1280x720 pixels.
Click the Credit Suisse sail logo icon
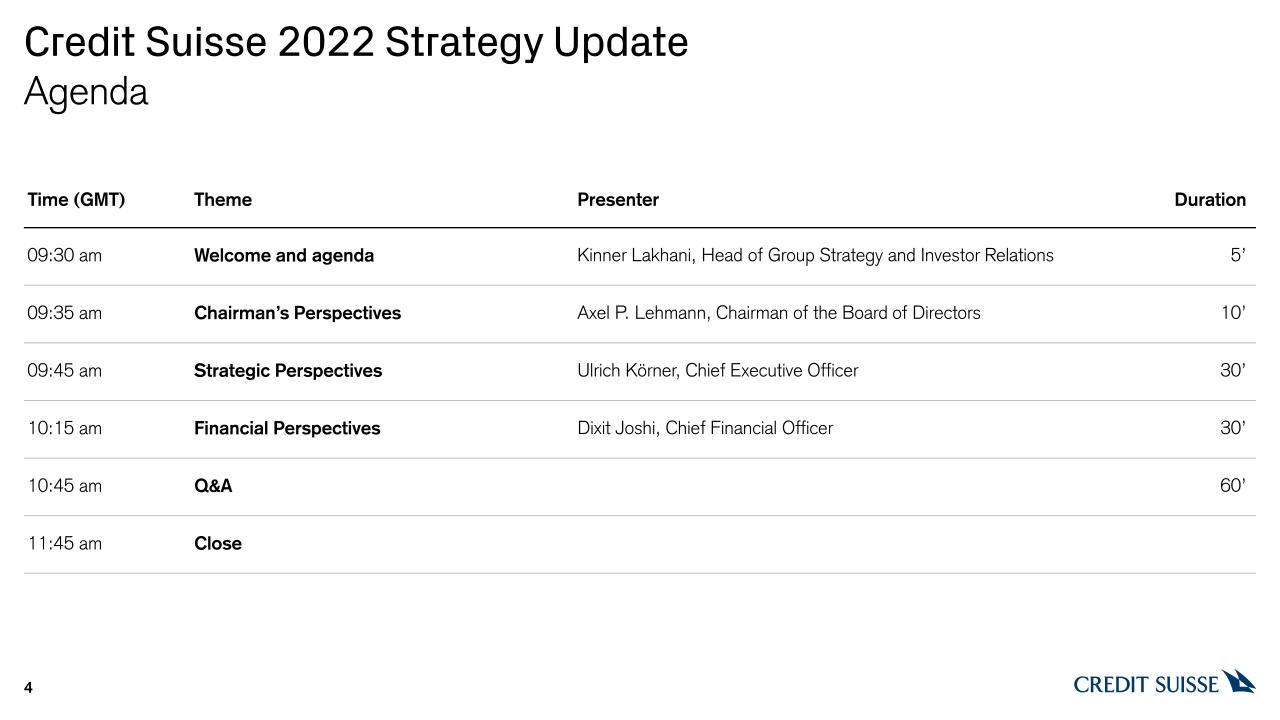pyautogui.click(x=1239, y=681)
